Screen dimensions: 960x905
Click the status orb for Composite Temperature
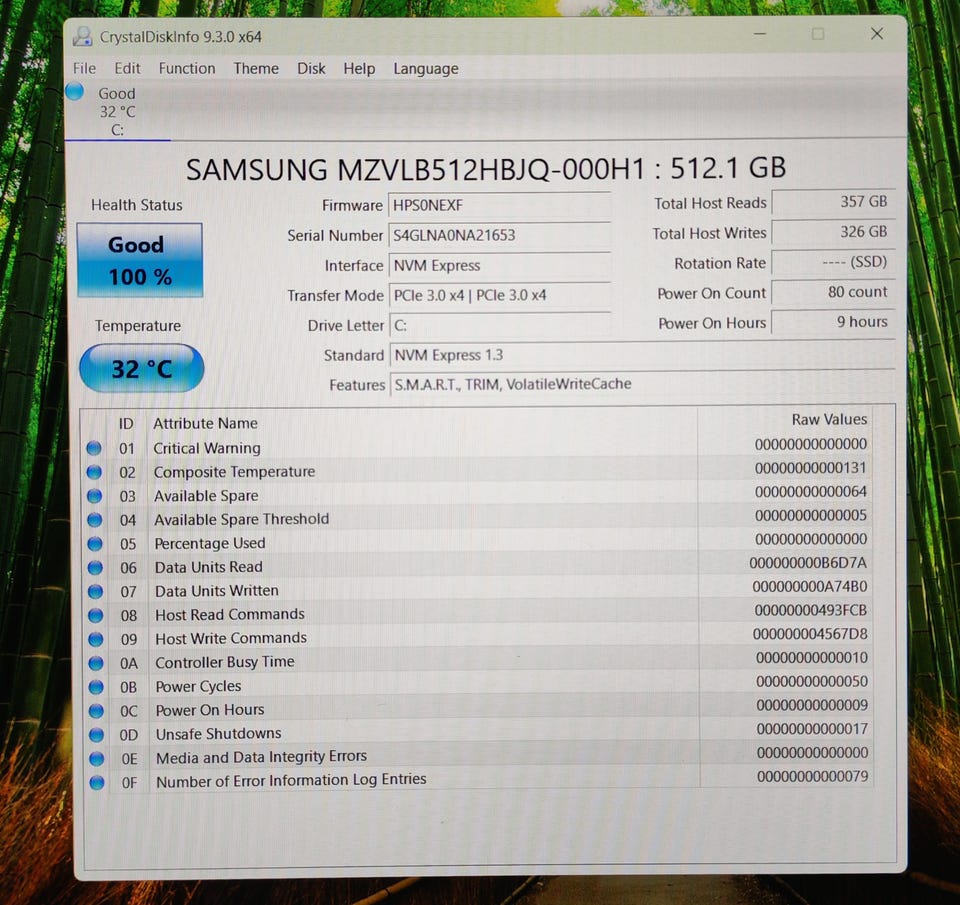94,472
